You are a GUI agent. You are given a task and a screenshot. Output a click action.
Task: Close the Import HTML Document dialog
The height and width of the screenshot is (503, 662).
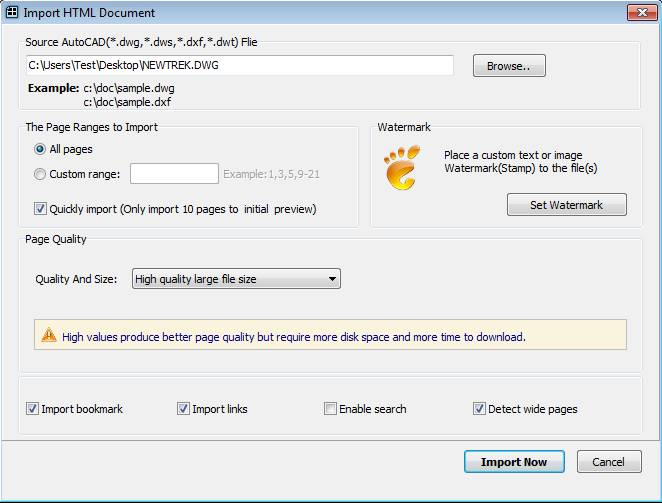click(641, 13)
